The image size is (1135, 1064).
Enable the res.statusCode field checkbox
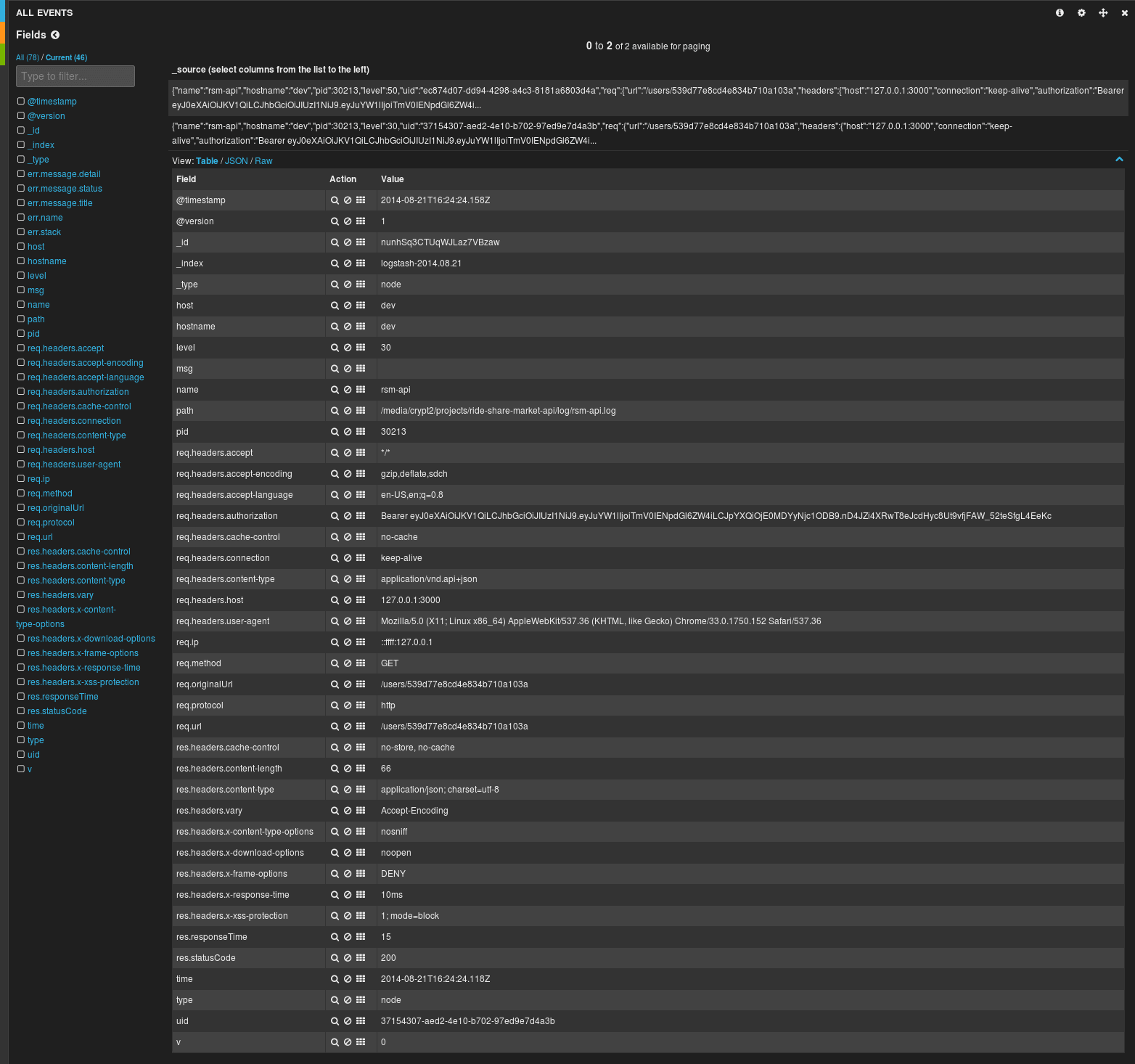point(21,711)
